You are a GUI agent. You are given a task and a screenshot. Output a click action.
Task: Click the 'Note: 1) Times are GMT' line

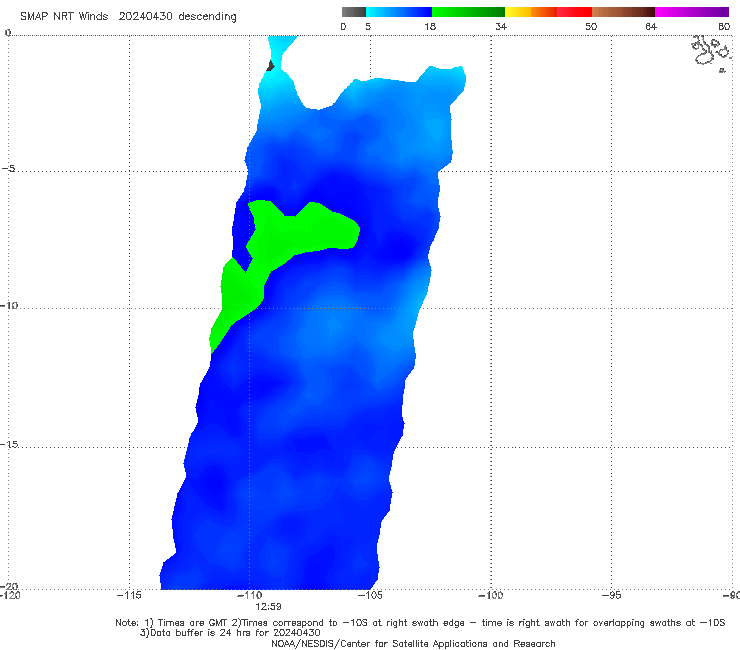420,623
